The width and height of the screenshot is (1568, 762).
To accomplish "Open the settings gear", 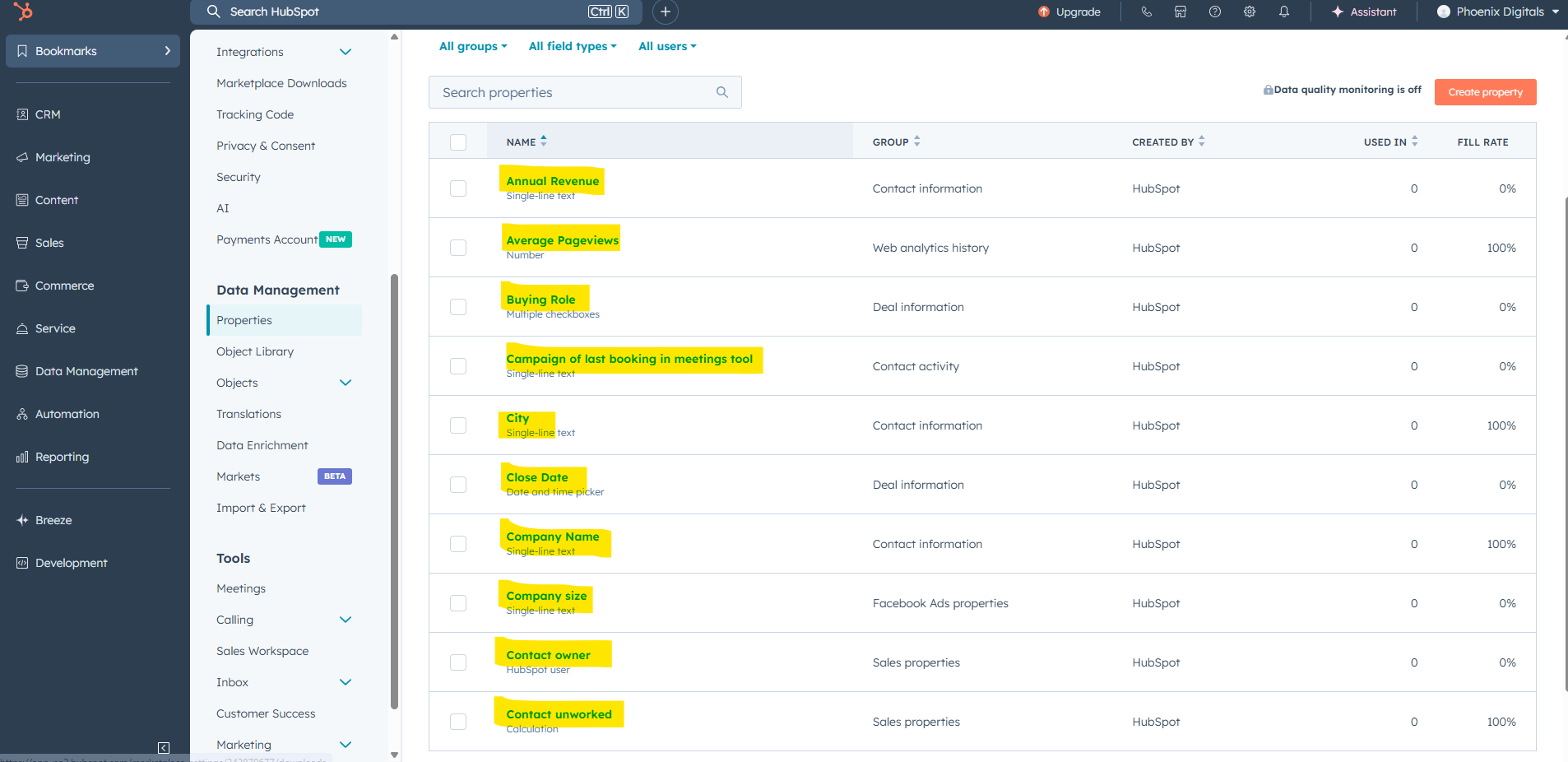I will (1249, 12).
